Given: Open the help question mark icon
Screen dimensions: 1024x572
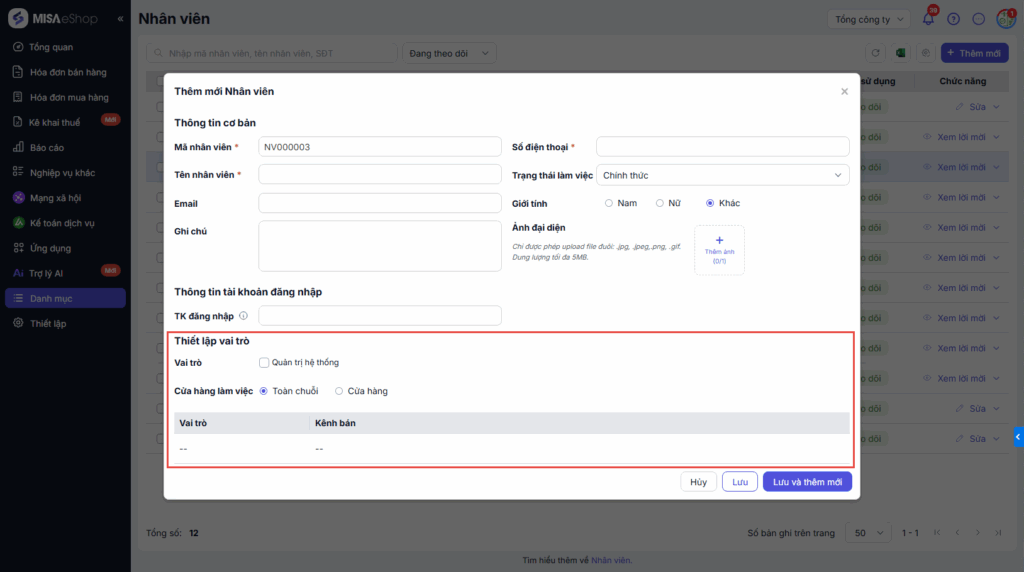Looking at the screenshot, I should point(953,19).
